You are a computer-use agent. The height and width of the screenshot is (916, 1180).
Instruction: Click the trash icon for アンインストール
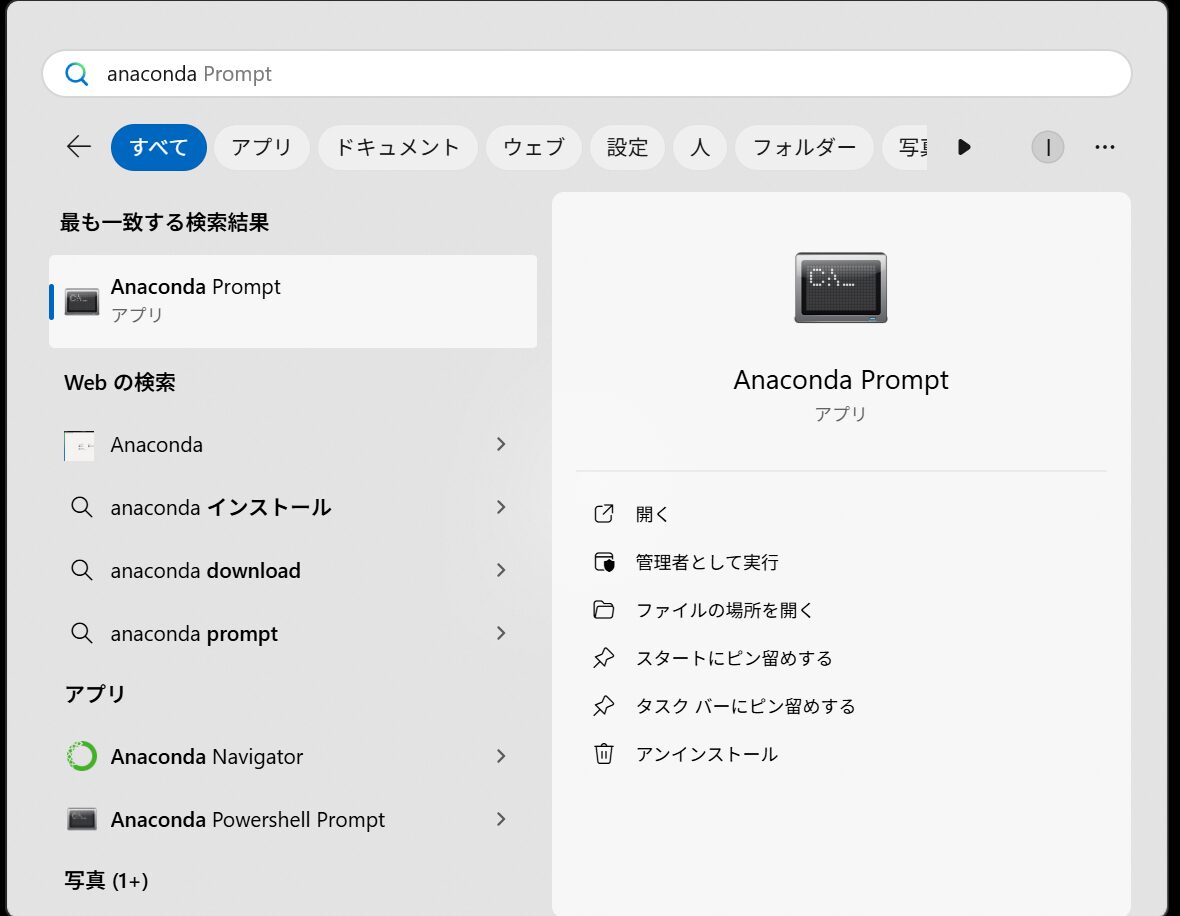pos(604,754)
